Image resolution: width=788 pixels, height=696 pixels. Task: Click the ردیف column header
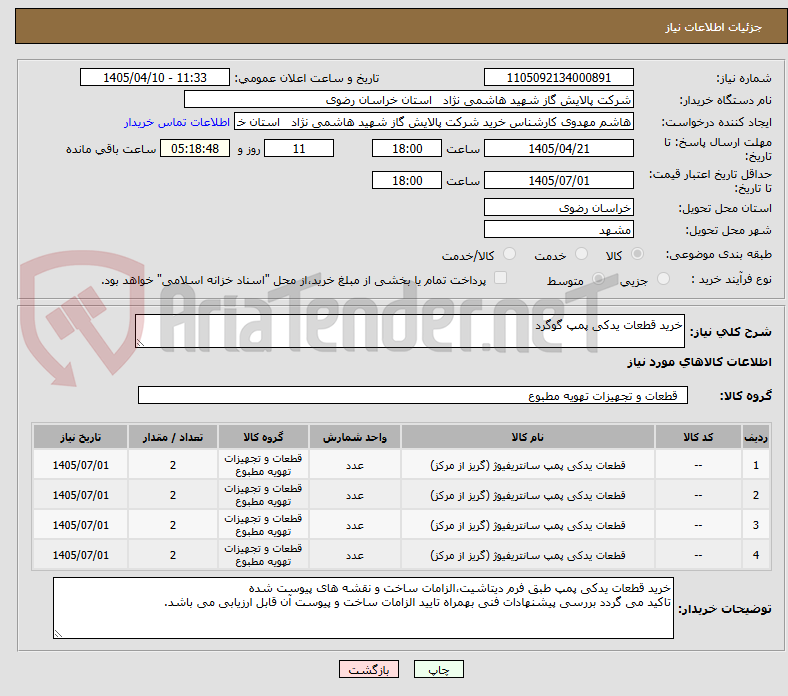click(x=756, y=437)
